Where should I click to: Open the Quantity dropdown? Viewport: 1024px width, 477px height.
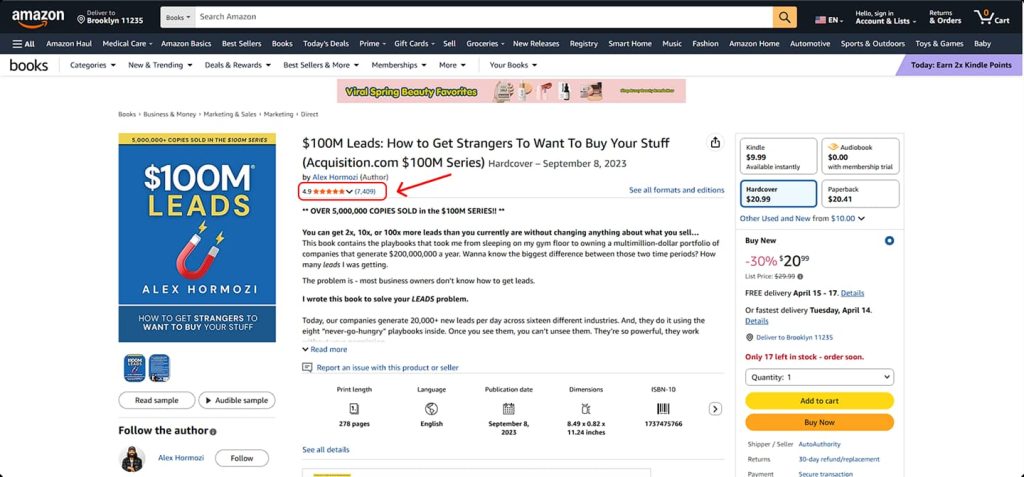tap(820, 377)
